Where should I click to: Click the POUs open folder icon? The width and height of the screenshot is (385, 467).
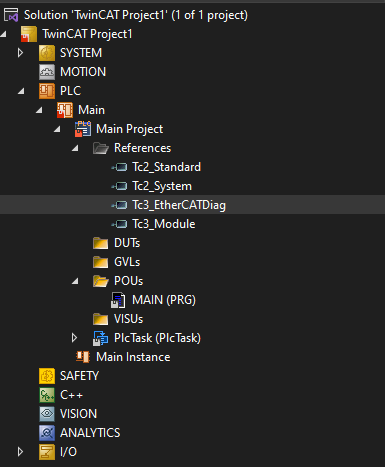(101, 281)
